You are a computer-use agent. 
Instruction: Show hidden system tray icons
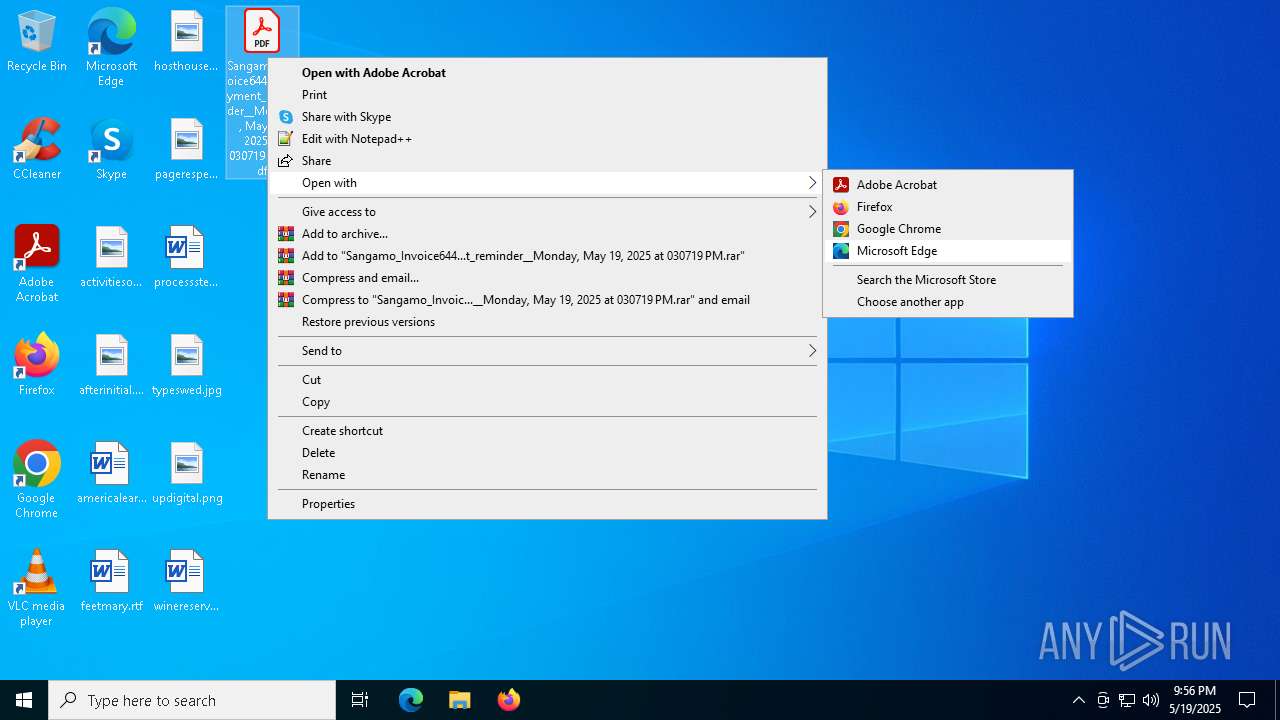(1078, 700)
